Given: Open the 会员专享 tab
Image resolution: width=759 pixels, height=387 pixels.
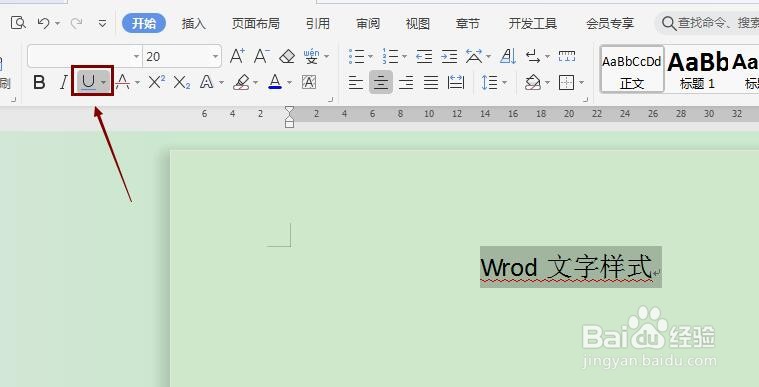Looking at the screenshot, I should (610, 23).
